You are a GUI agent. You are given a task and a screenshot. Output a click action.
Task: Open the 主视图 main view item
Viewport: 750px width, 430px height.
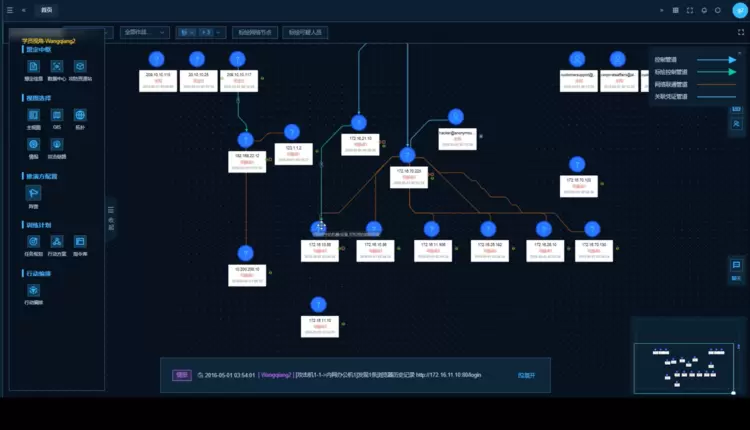point(33,116)
